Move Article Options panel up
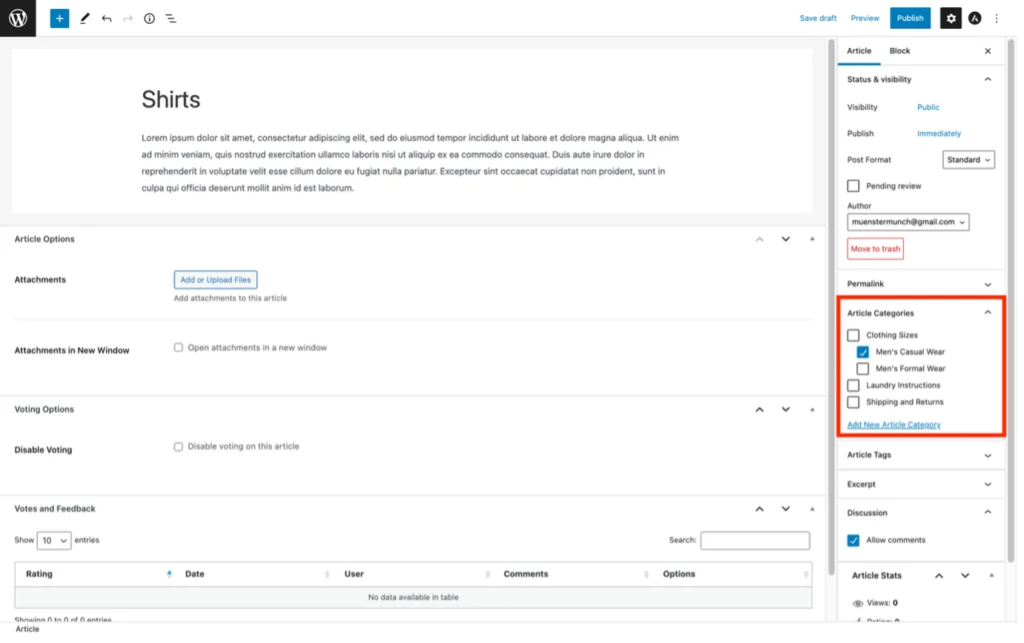Viewport: 1024px width, 643px height. coord(760,240)
